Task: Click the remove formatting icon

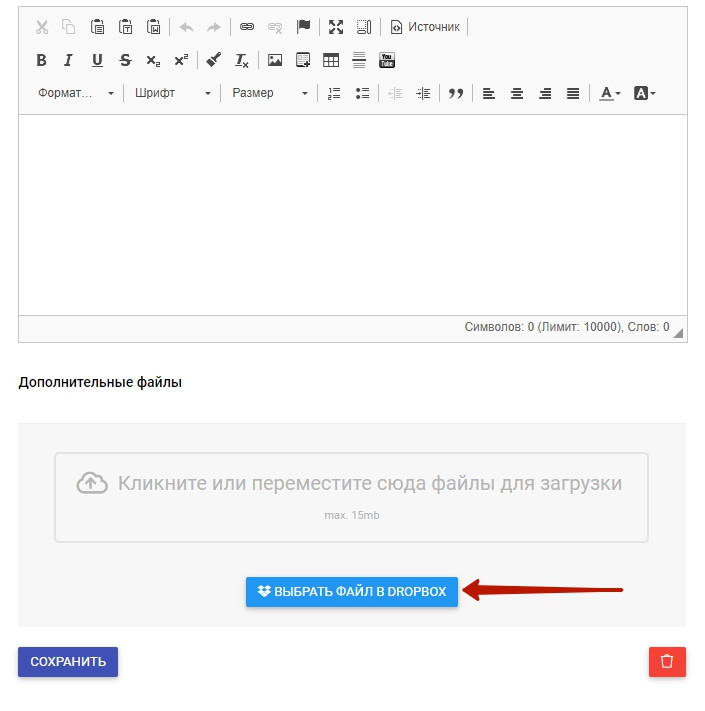Action: [241, 60]
